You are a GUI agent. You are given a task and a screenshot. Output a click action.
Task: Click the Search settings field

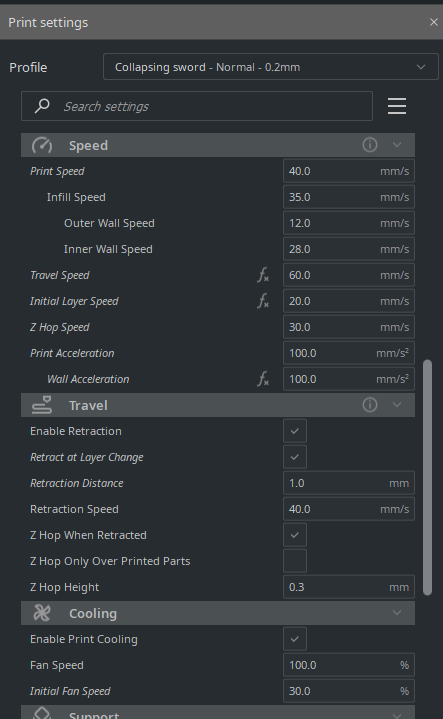click(x=197, y=106)
